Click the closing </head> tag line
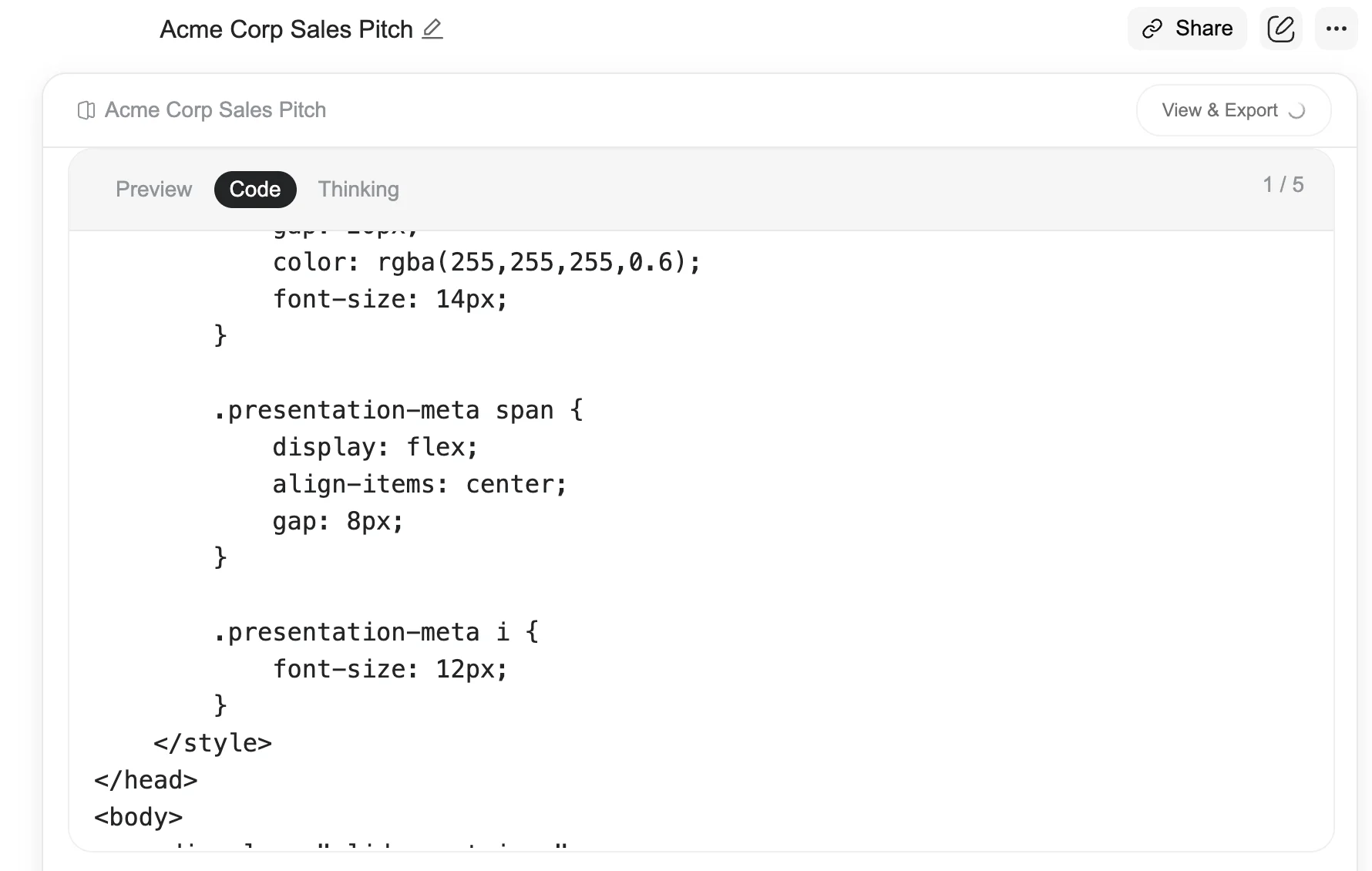Viewport: 1372px width, 871px height. click(146, 780)
